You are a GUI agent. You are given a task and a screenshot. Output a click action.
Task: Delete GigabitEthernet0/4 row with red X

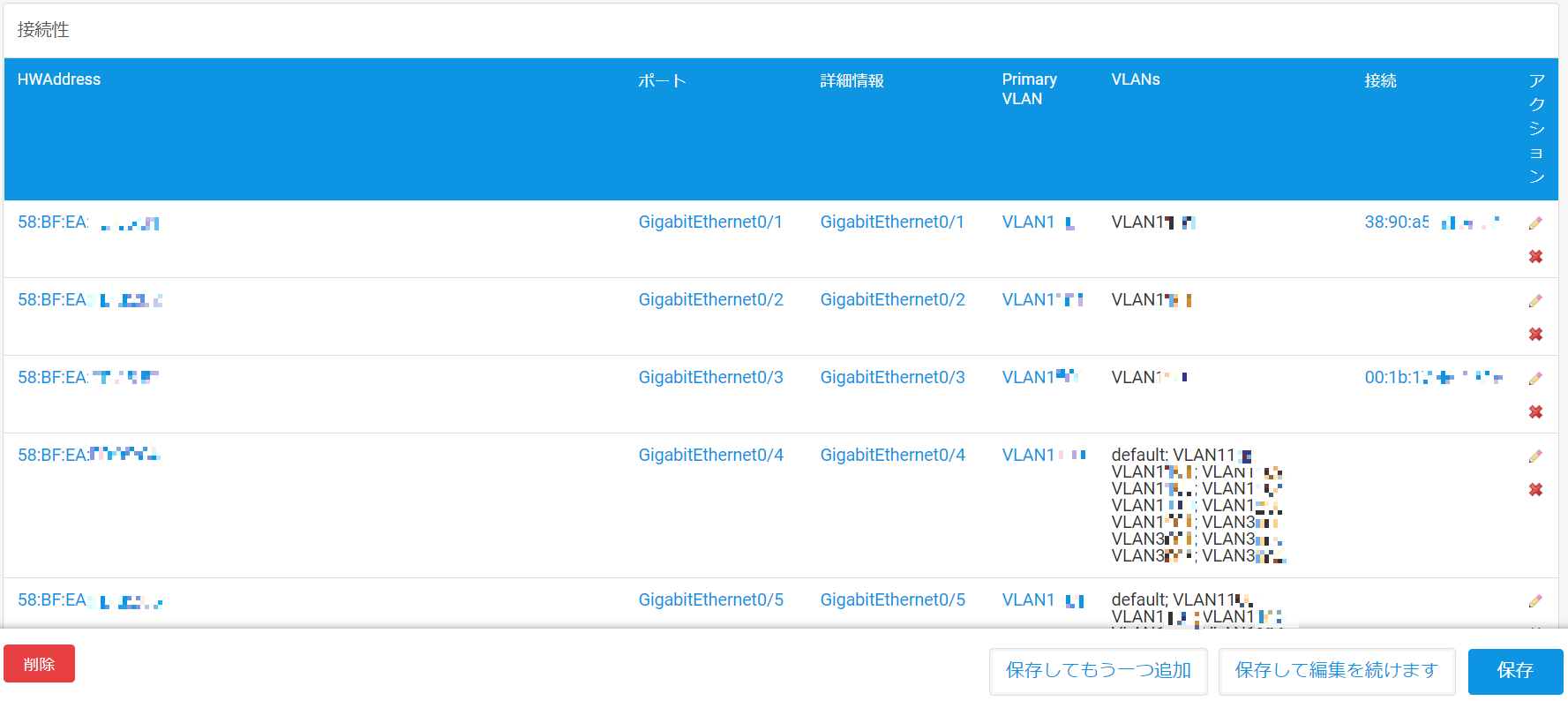pyautogui.click(x=1535, y=490)
